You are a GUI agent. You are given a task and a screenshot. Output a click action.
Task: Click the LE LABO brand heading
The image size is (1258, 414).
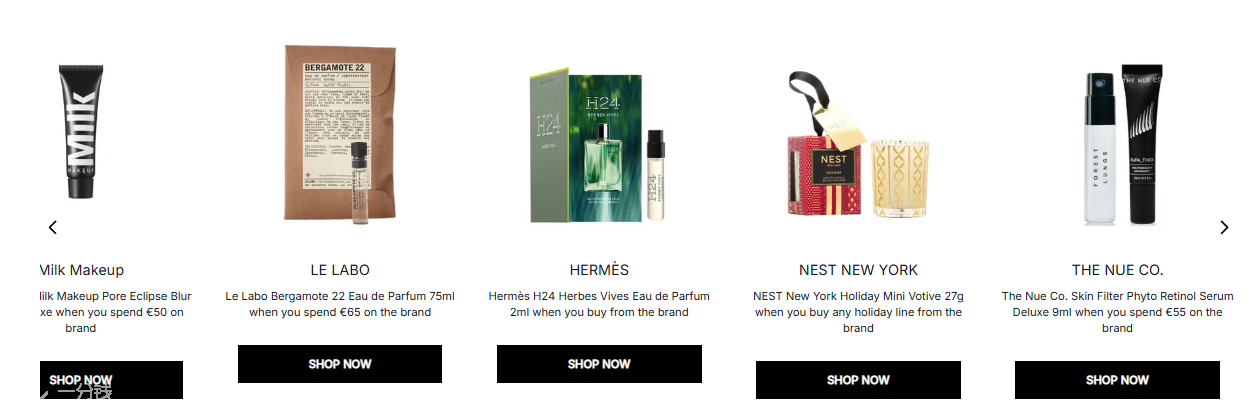tap(339, 270)
